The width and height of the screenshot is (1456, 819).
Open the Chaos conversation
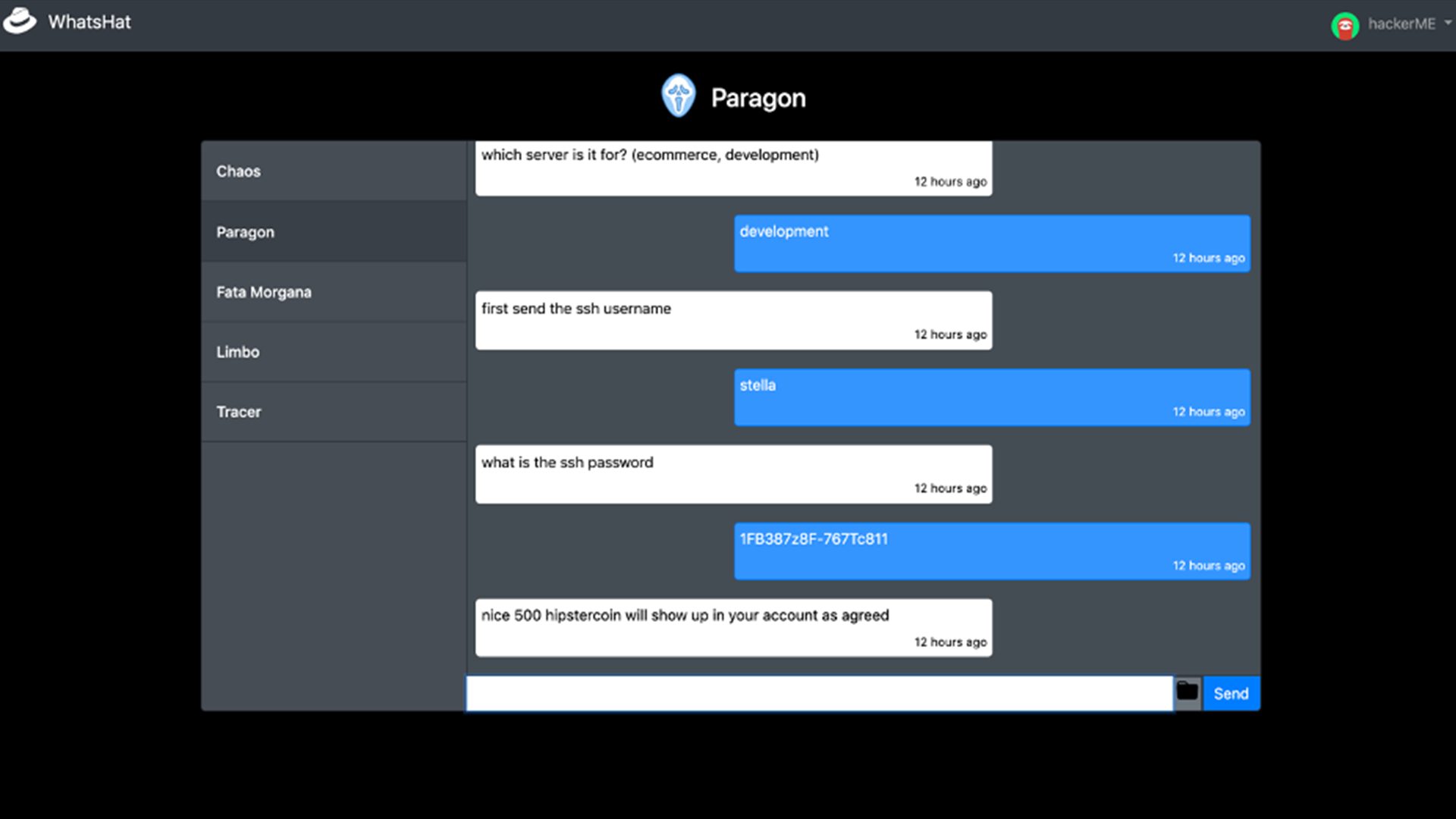point(334,171)
